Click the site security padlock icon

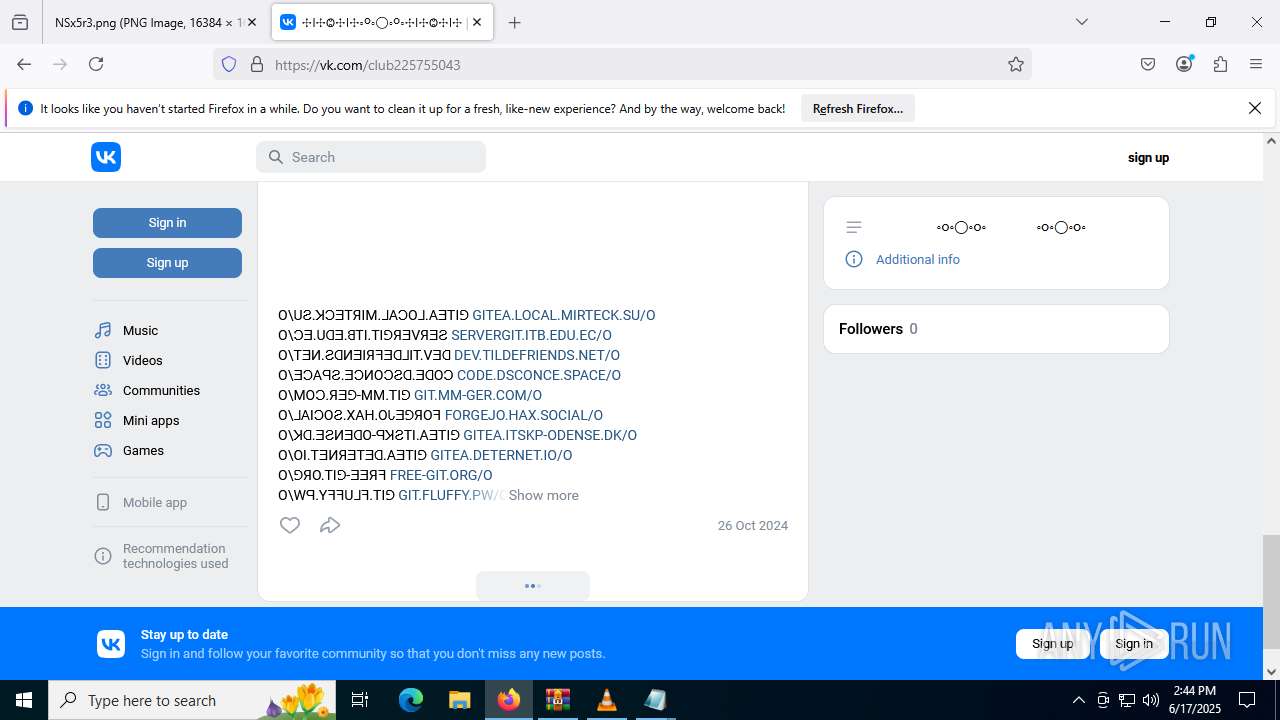(257, 64)
